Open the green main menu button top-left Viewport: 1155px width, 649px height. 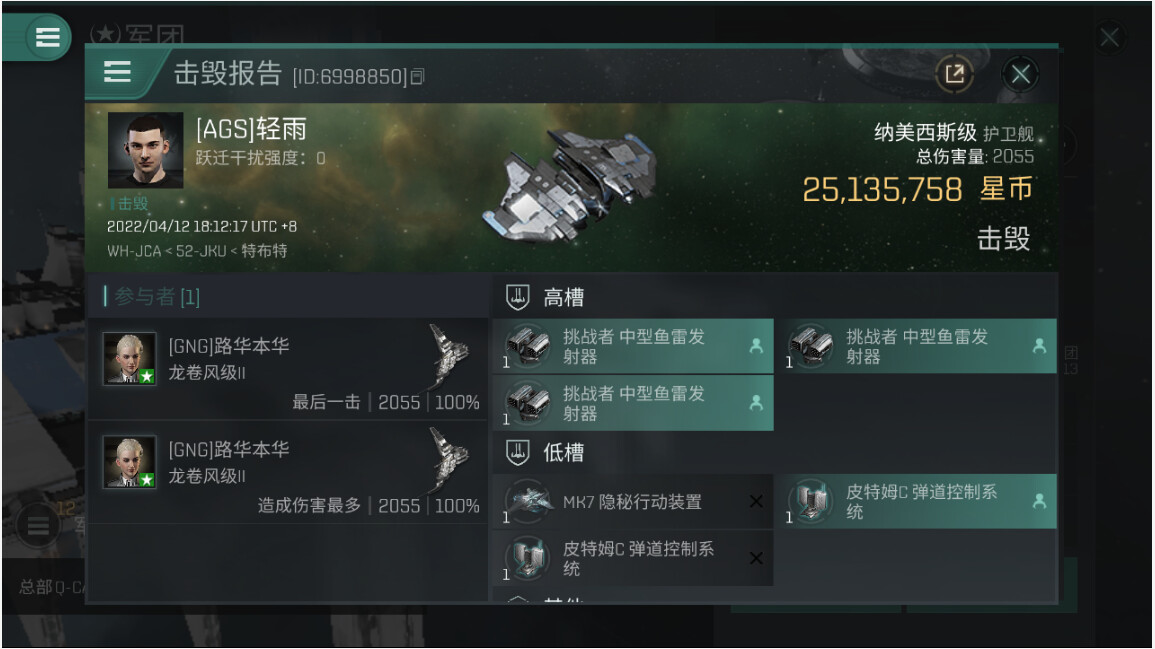coord(47,37)
